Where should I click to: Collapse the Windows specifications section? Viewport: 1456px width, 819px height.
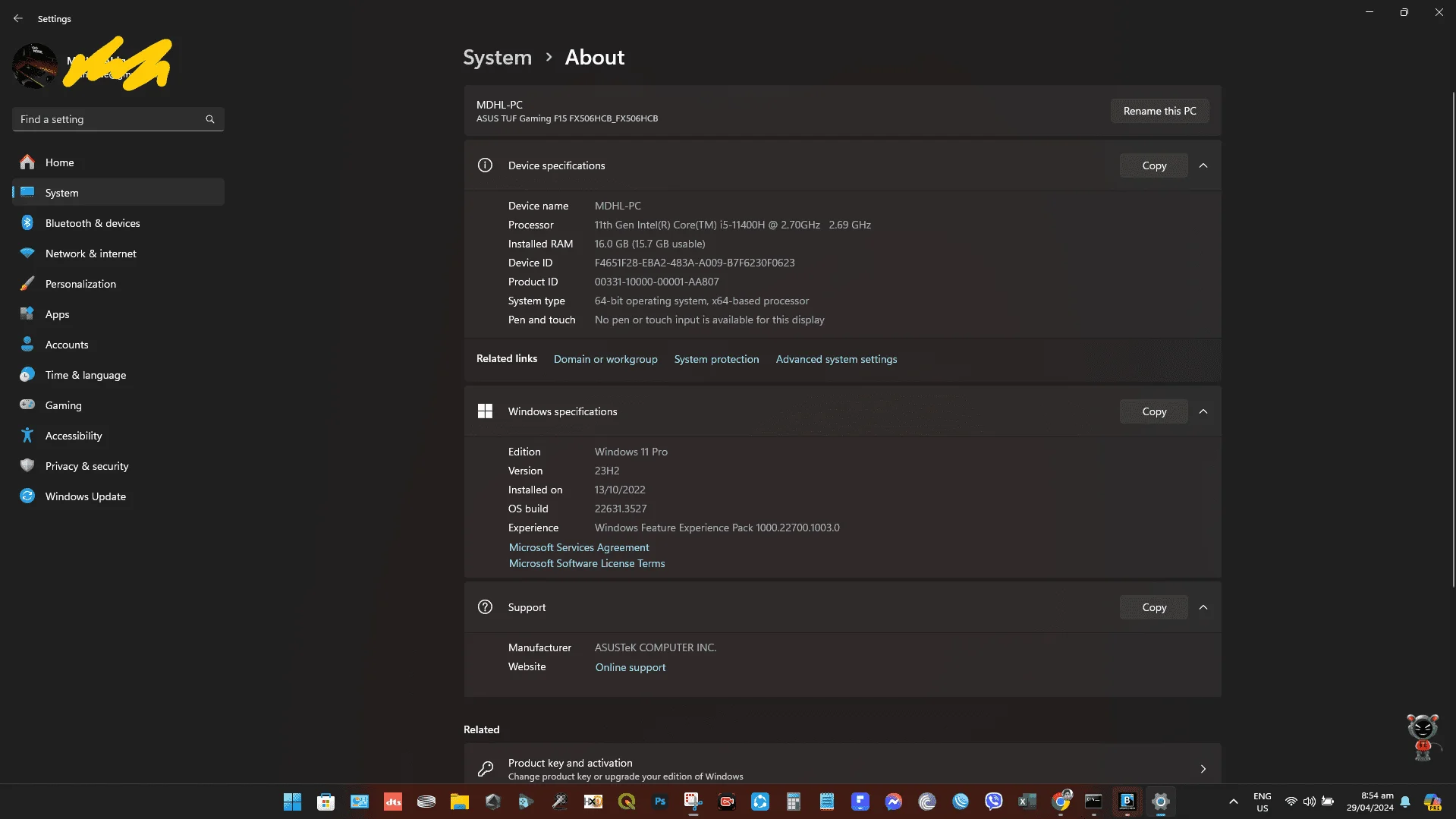click(1203, 411)
